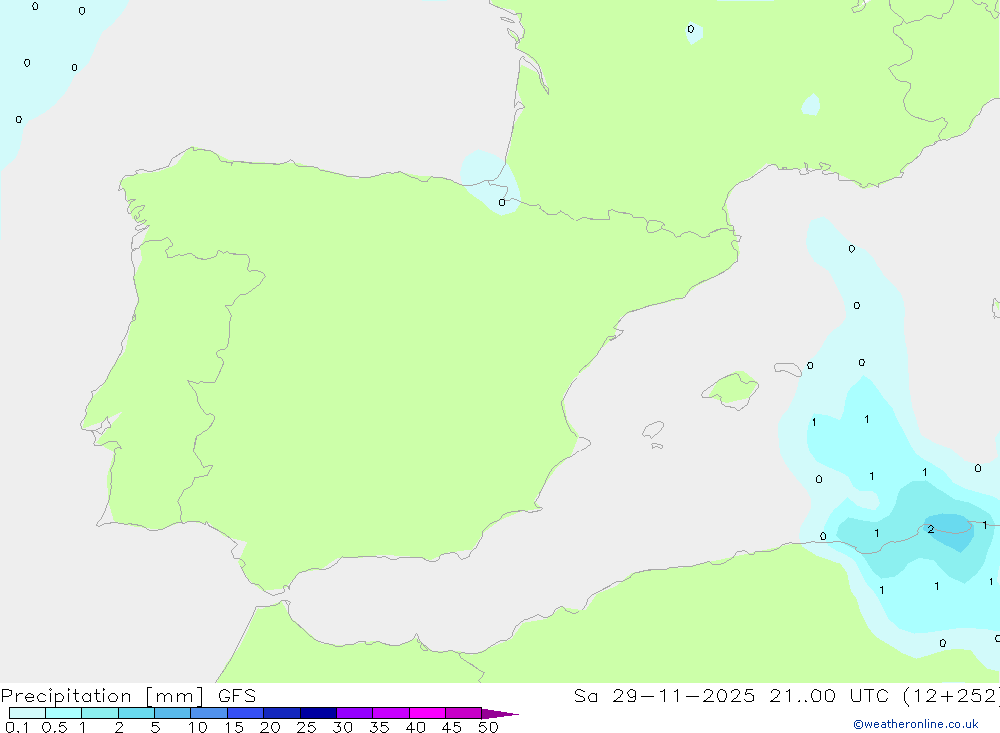
Task: Click the 35–40 mm violet legend box
Action: pyautogui.click(x=391, y=713)
